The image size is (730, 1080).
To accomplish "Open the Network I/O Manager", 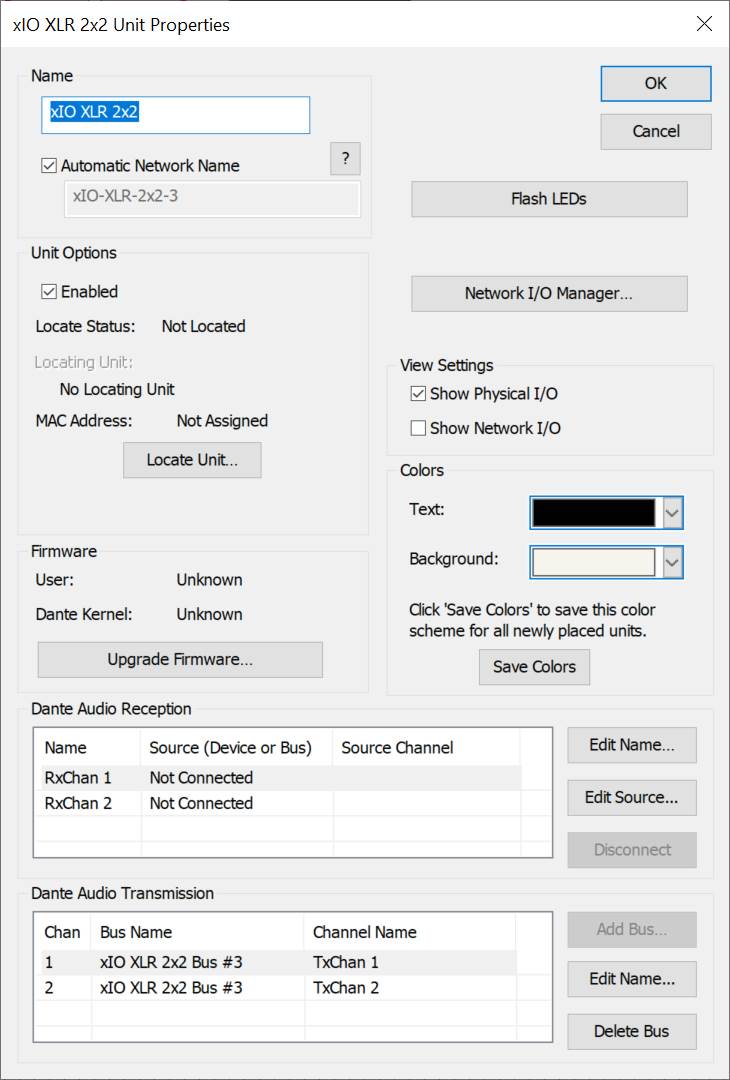I will click(549, 293).
